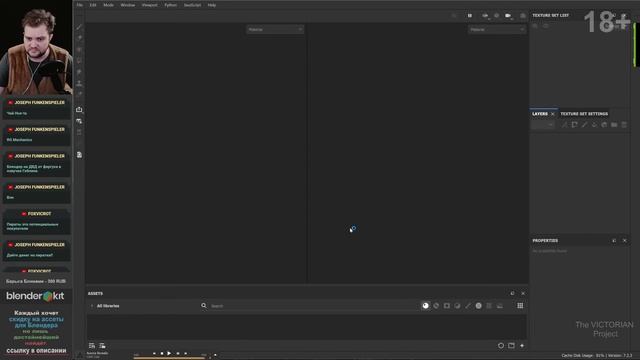Open the Viewport menu

(149, 5)
